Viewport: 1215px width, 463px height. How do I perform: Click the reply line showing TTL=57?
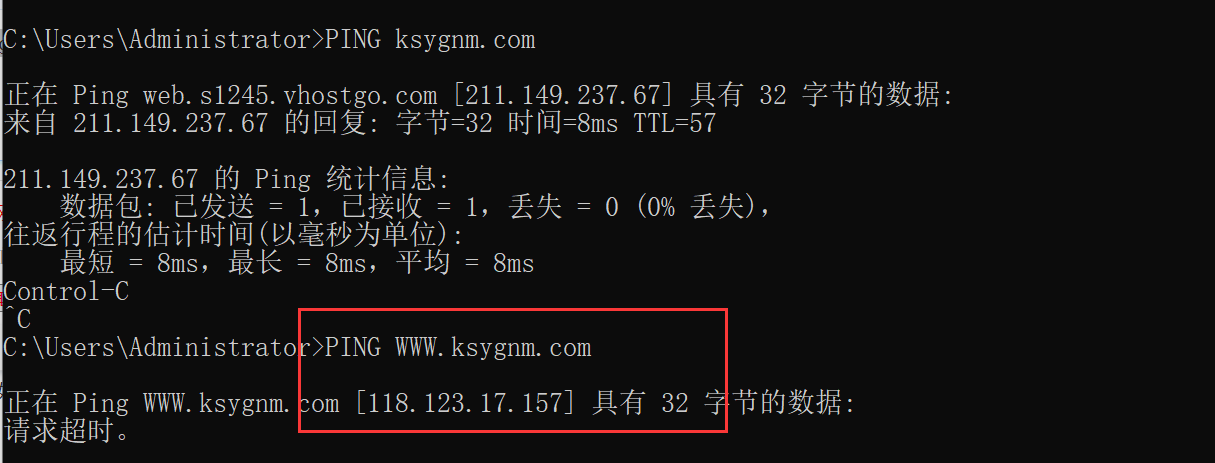pyautogui.click(x=360, y=124)
